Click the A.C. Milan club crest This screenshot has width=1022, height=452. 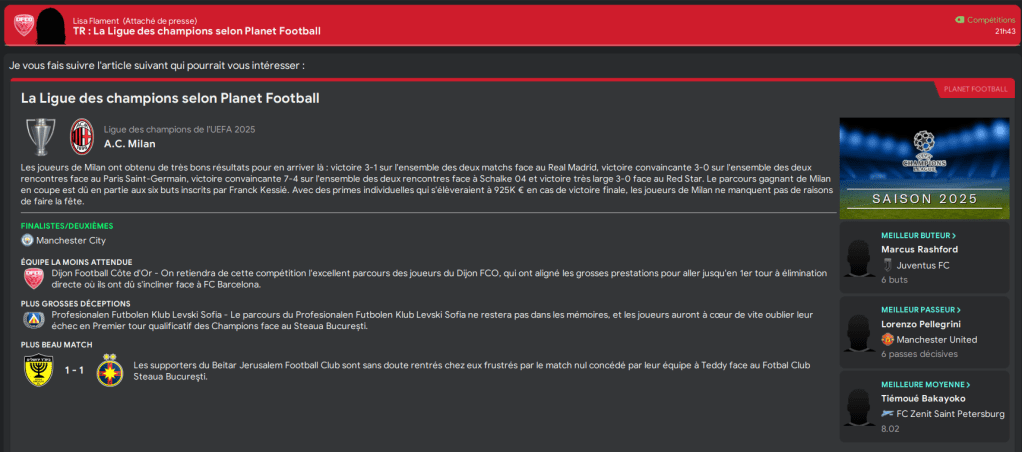pos(81,136)
